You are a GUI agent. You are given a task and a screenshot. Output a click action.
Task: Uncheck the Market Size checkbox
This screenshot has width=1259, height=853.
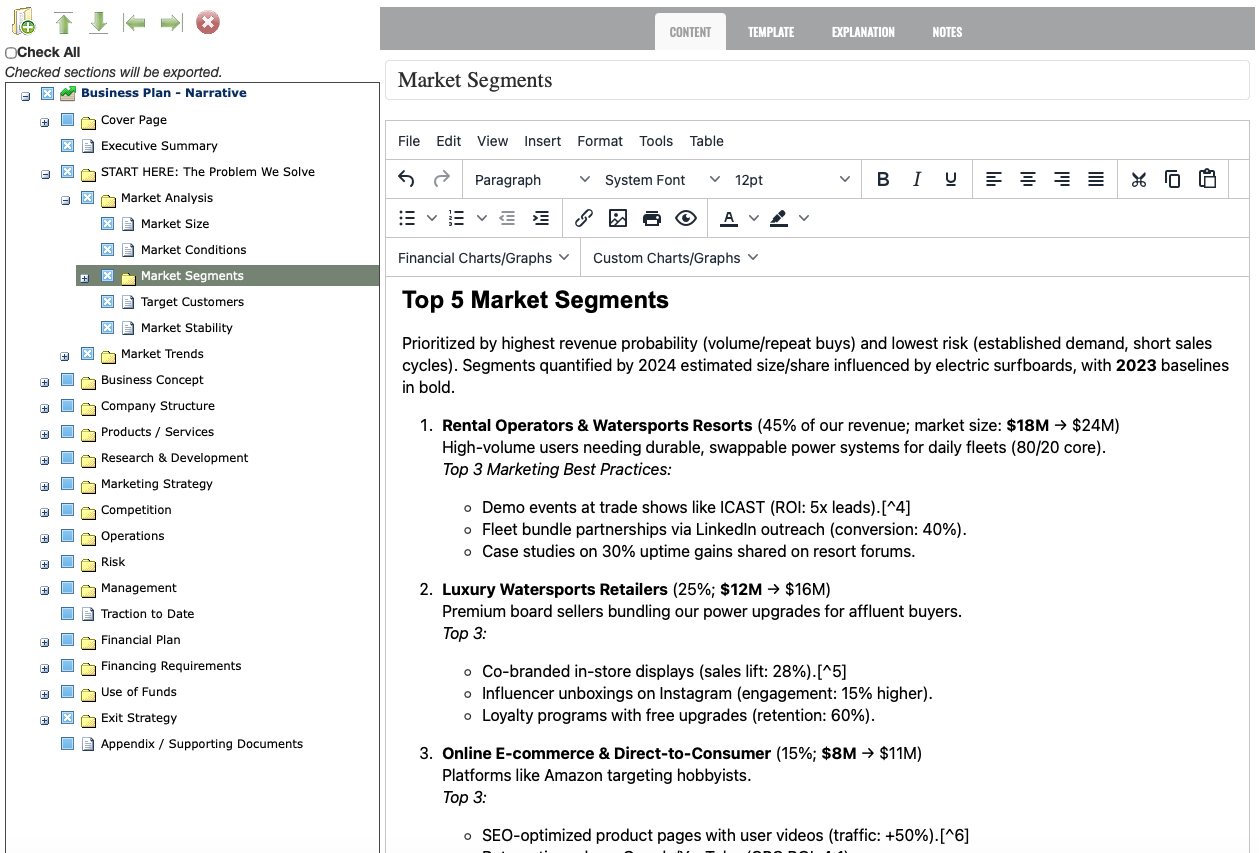pyautogui.click(x=107, y=224)
